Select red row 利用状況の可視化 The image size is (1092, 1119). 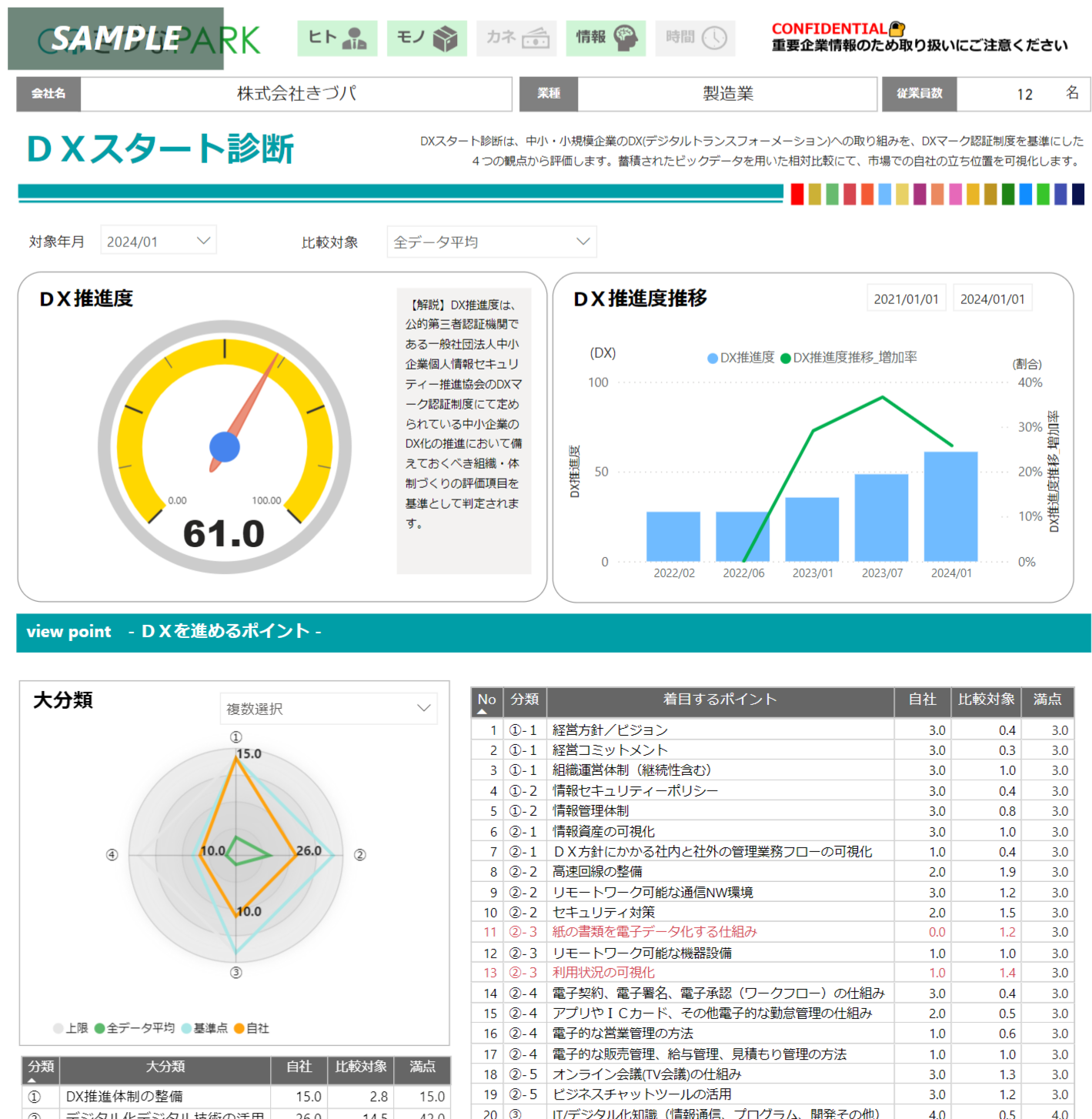[x=773, y=973]
